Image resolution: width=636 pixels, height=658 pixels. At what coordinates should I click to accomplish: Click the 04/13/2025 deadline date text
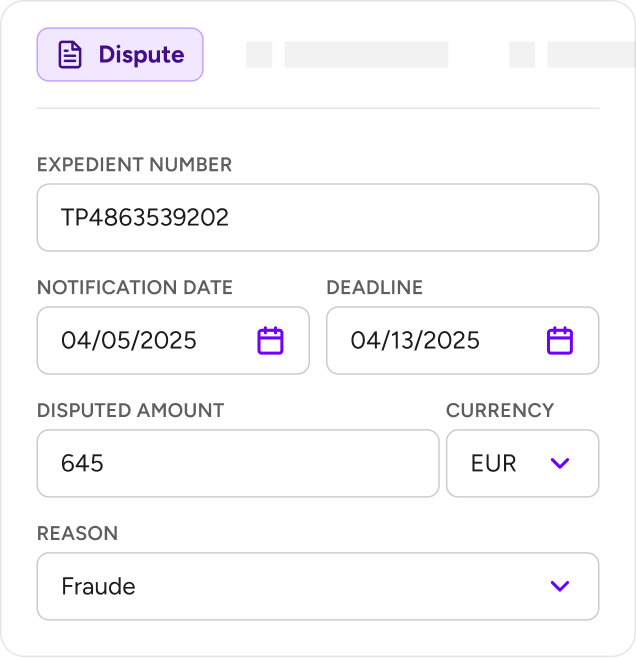tap(415, 340)
